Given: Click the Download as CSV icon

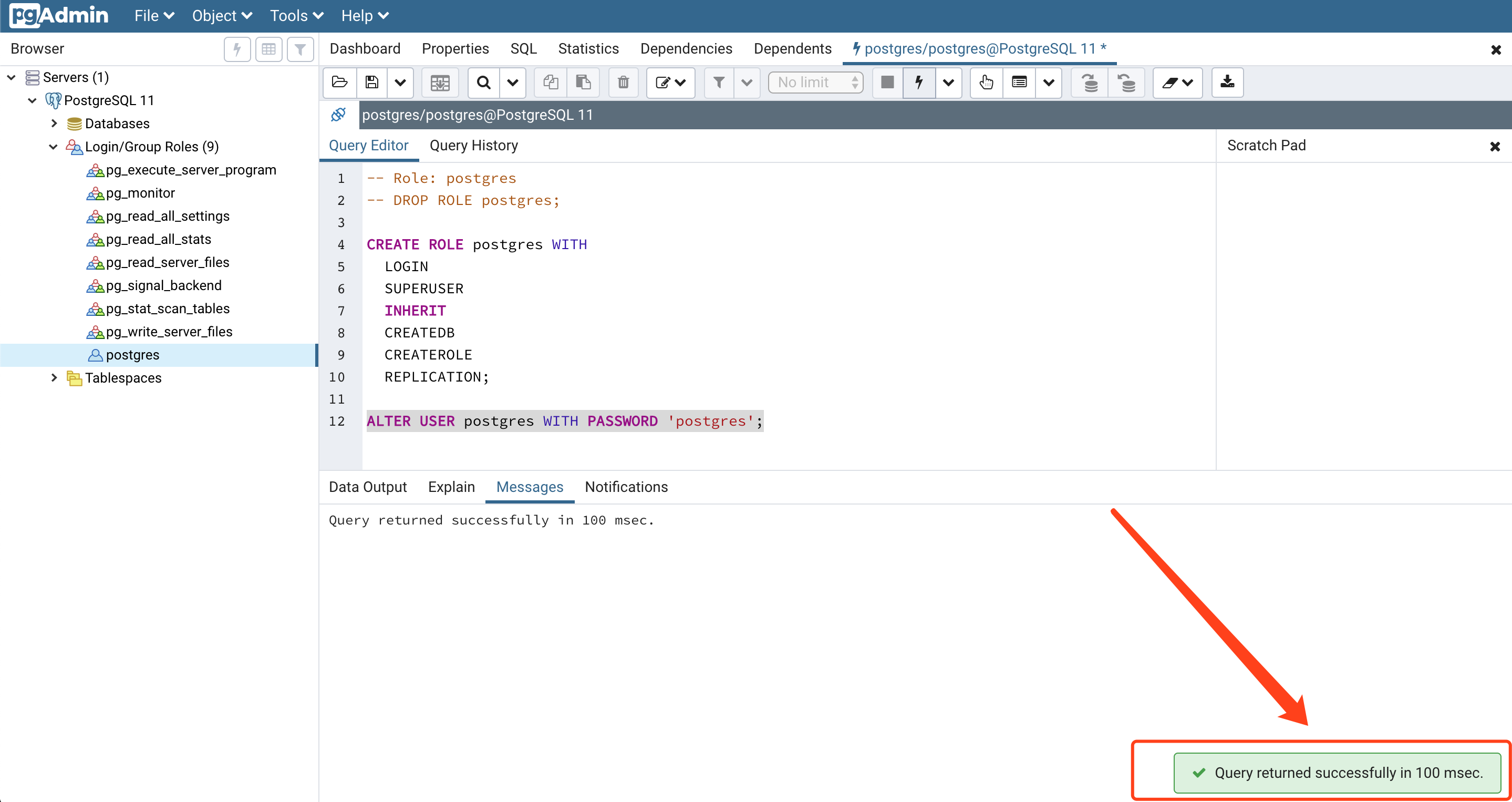Looking at the screenshot, I should point(1227,82).
